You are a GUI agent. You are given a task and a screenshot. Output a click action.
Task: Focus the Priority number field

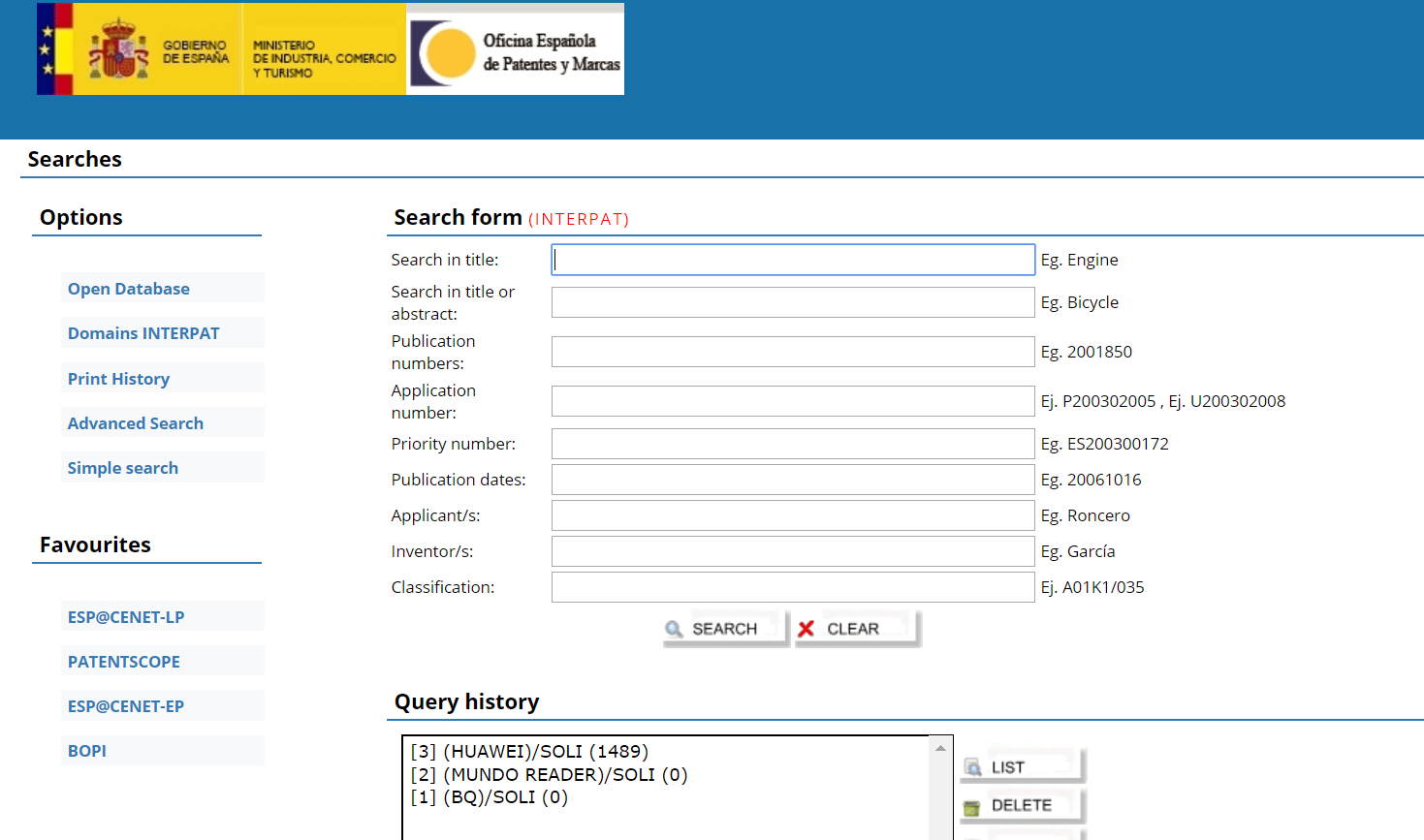[793, 444]
